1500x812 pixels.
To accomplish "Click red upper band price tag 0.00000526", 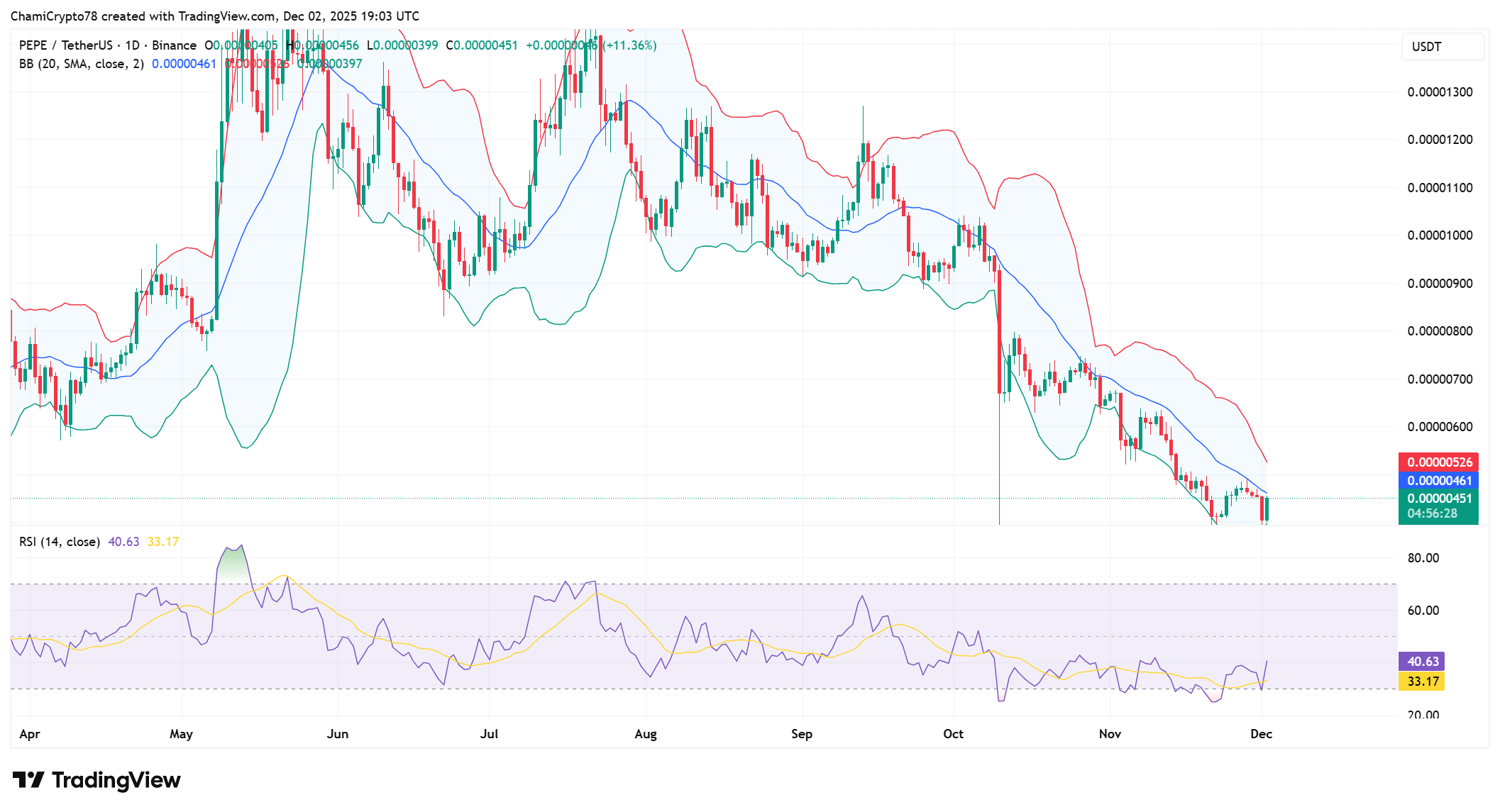I will (x=1439, y=462).
